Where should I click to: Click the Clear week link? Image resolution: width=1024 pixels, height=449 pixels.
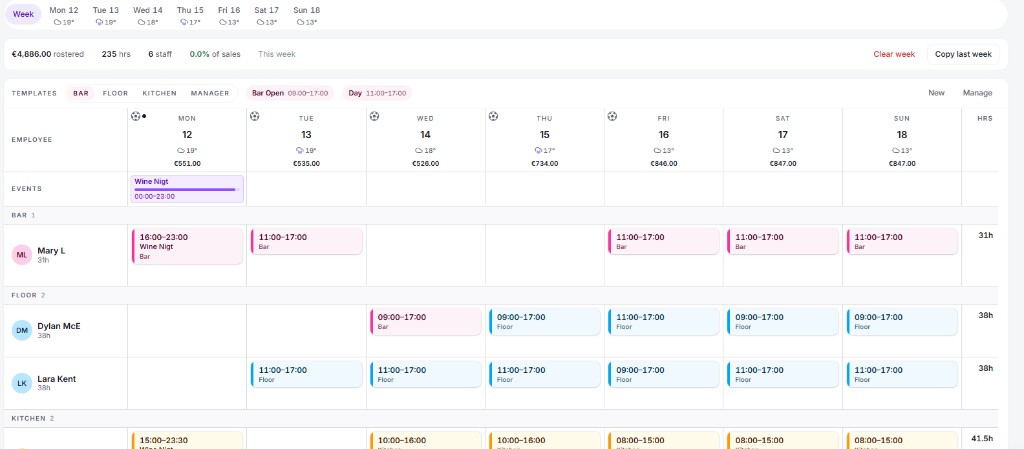(894, 54)
